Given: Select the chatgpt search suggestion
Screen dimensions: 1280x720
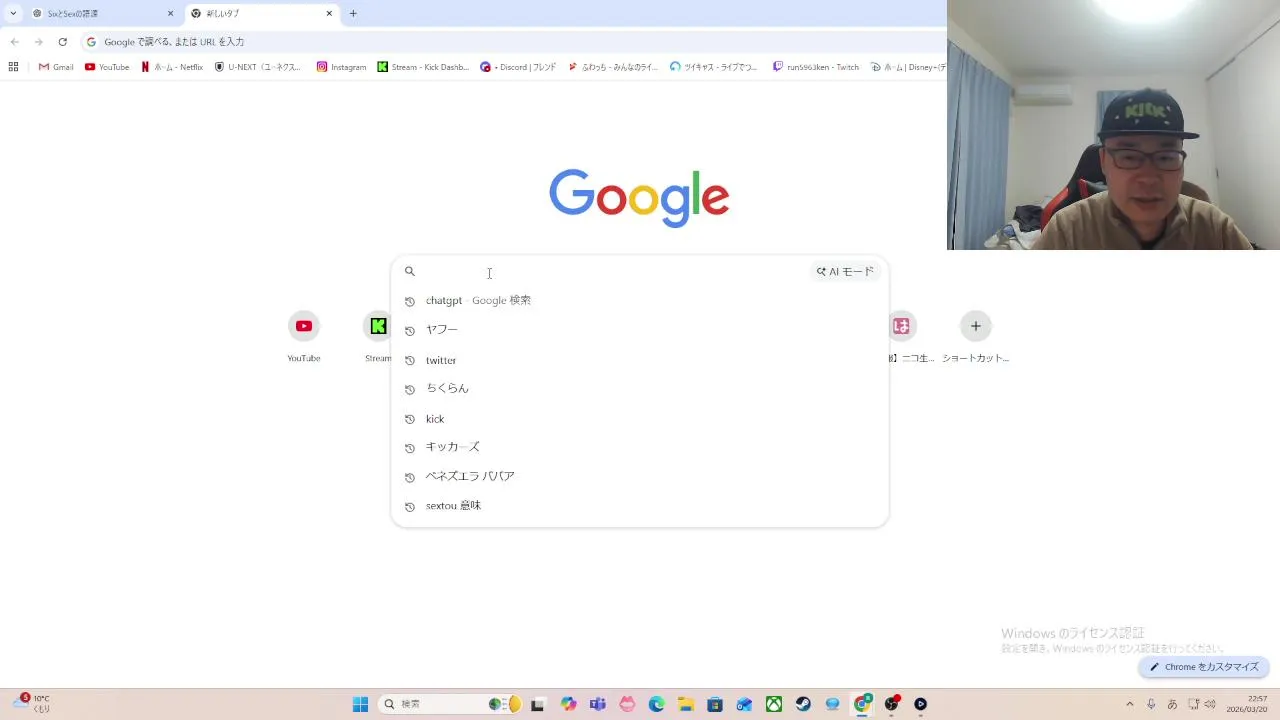Looking at the screenshot, I should tap(640, 300).
